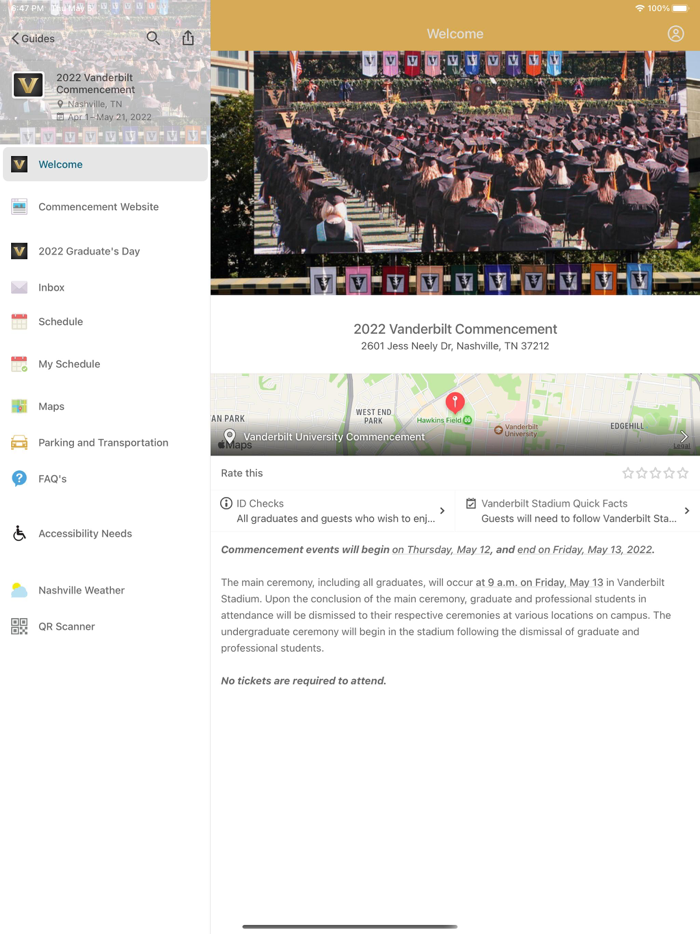Screen dimensions: 700x934
Task: Open ID Checks info card
Action: (333, 510)
